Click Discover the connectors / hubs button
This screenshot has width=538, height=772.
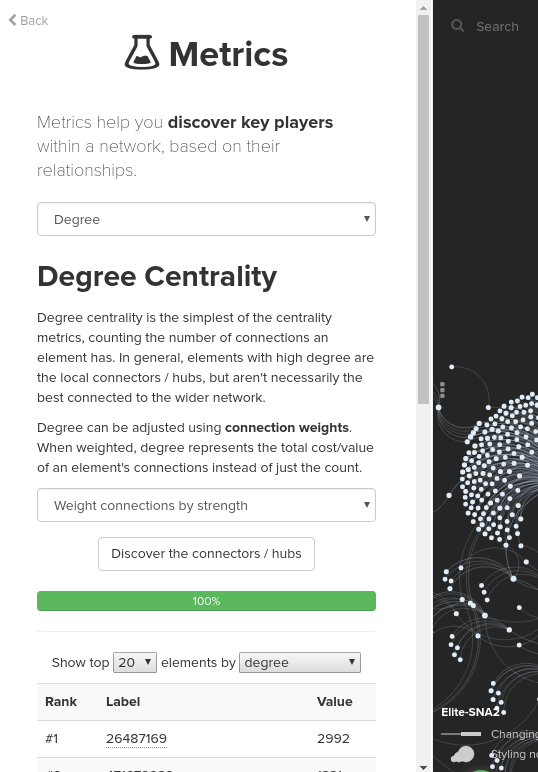(206, 554)
